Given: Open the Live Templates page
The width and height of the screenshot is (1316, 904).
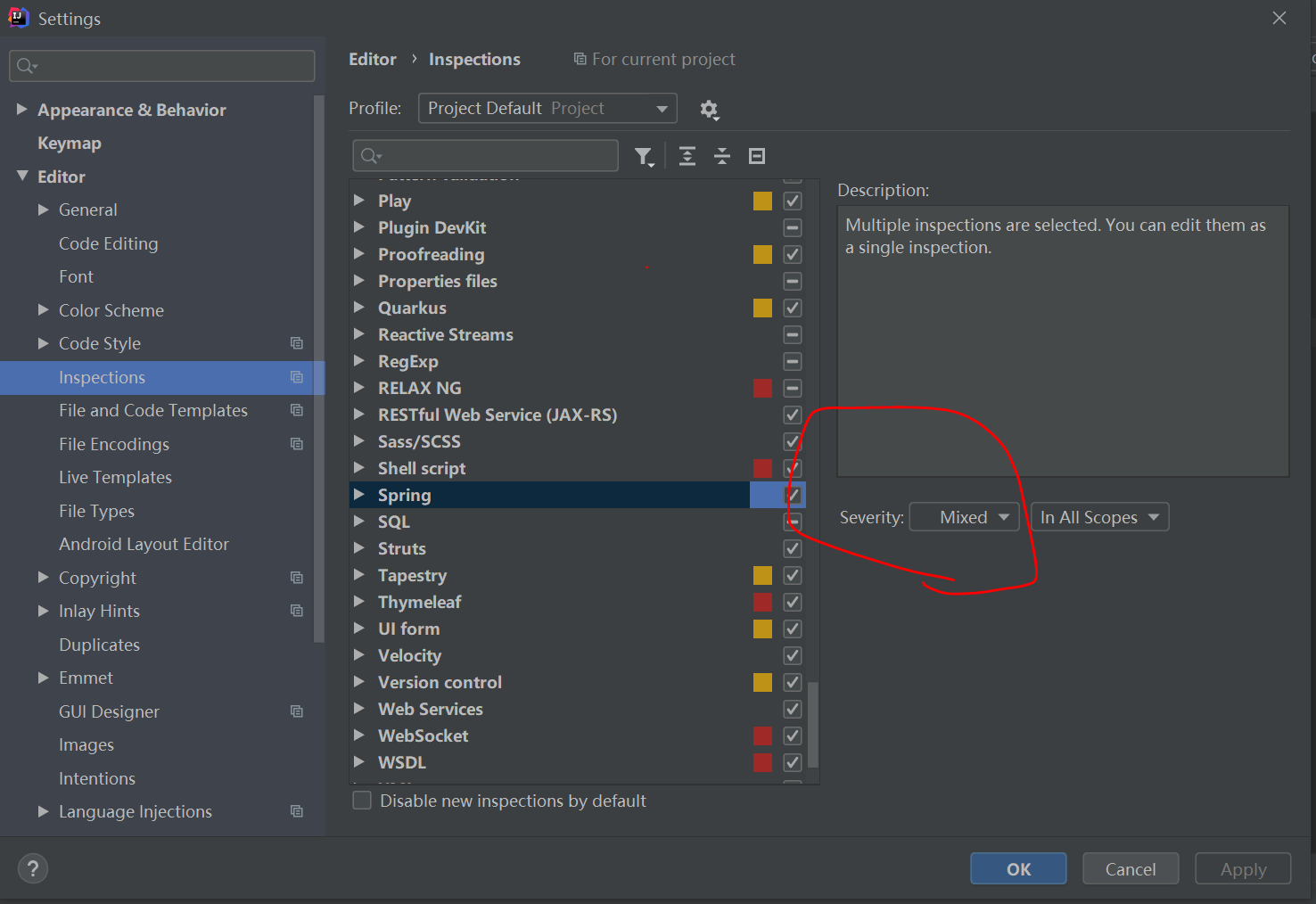Looking at the screenshot, I should pos(115,477).
